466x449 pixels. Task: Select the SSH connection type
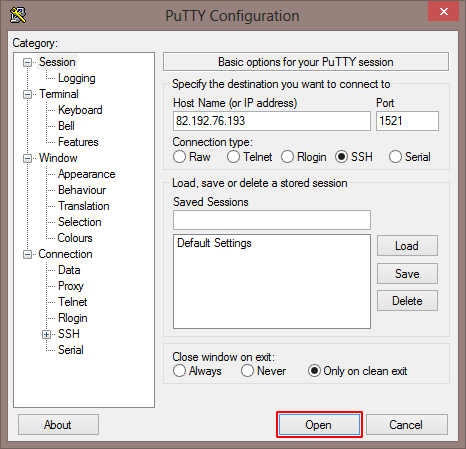coord(341,157)
